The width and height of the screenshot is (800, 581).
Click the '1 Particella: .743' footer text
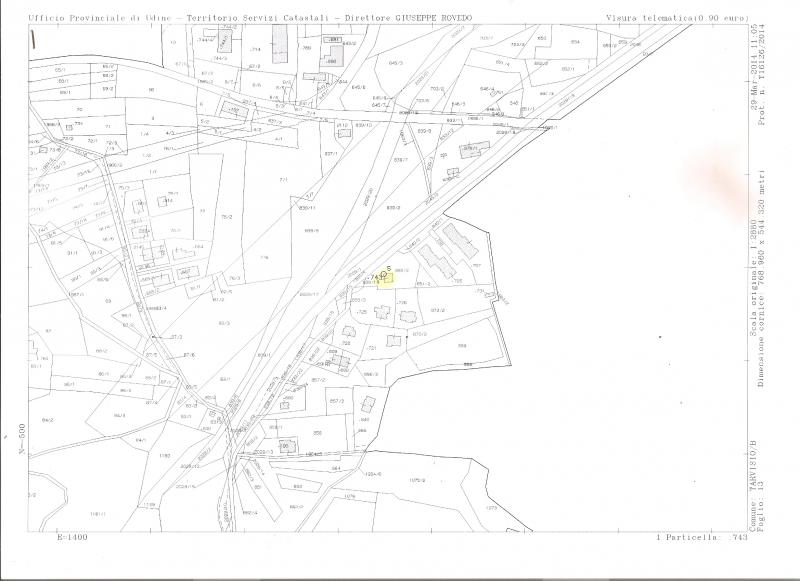(701, 538)
